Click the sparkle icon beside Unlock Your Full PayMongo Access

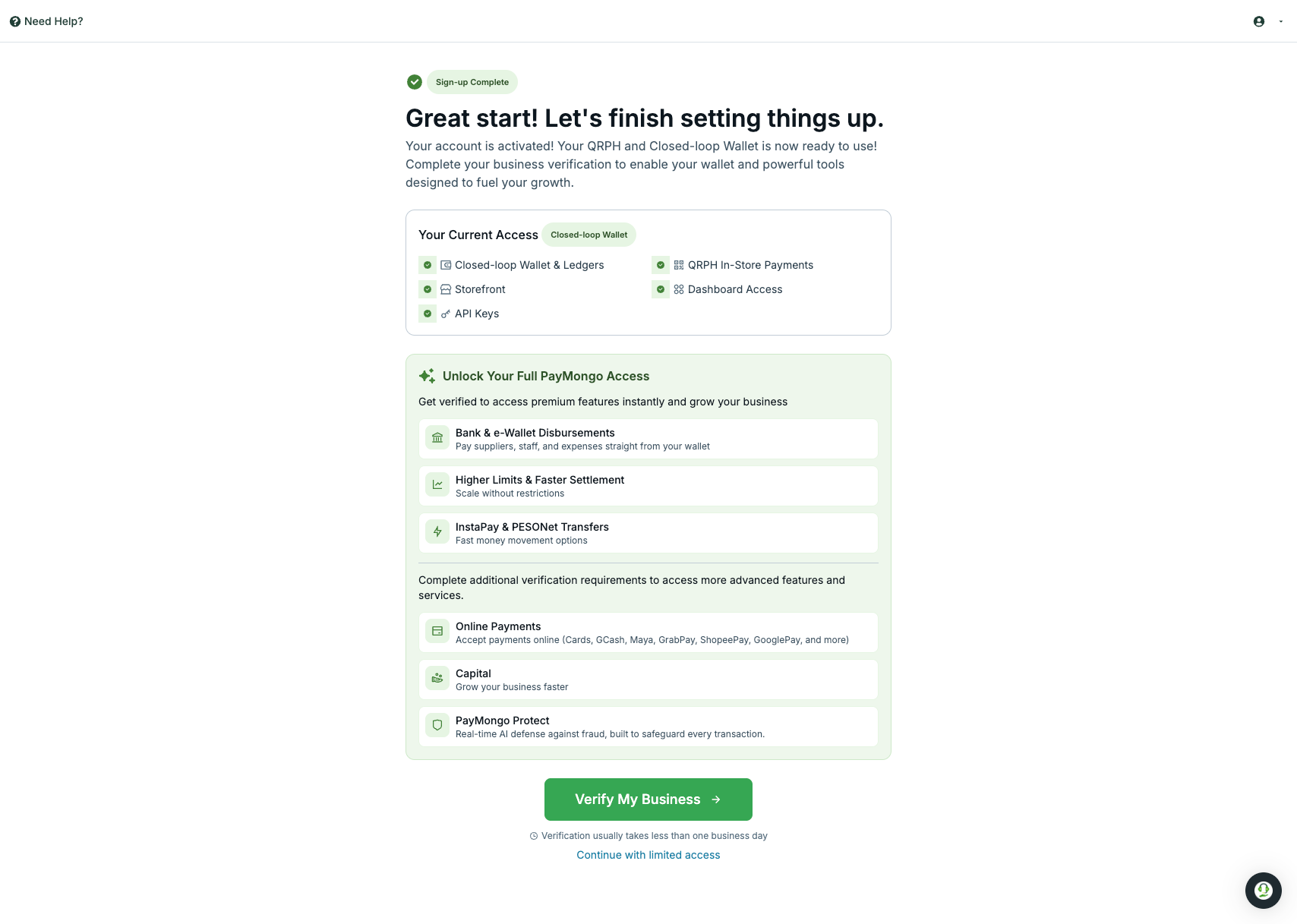click(427, 376)
